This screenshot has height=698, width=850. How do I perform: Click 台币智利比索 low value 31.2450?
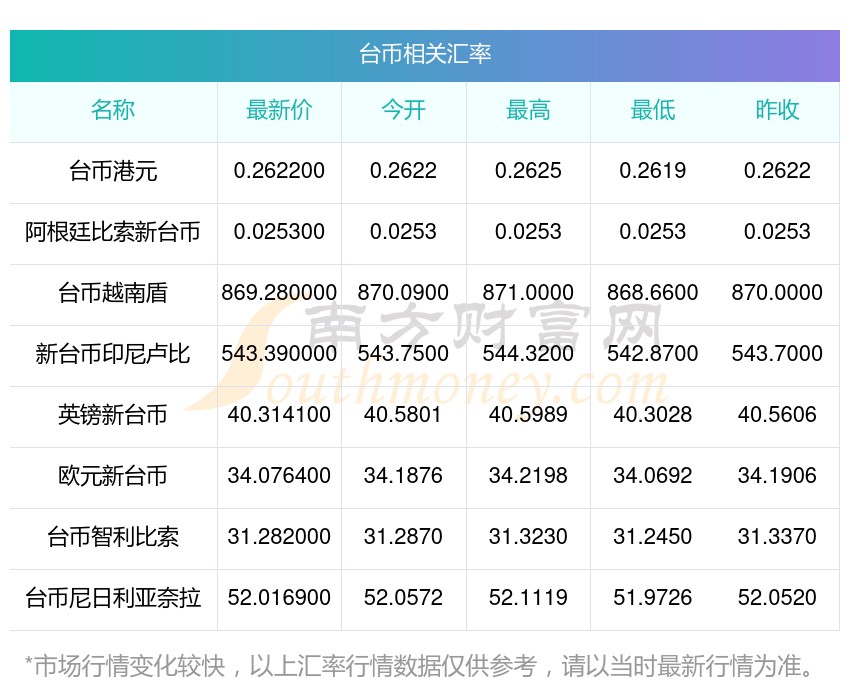(653, 537)
